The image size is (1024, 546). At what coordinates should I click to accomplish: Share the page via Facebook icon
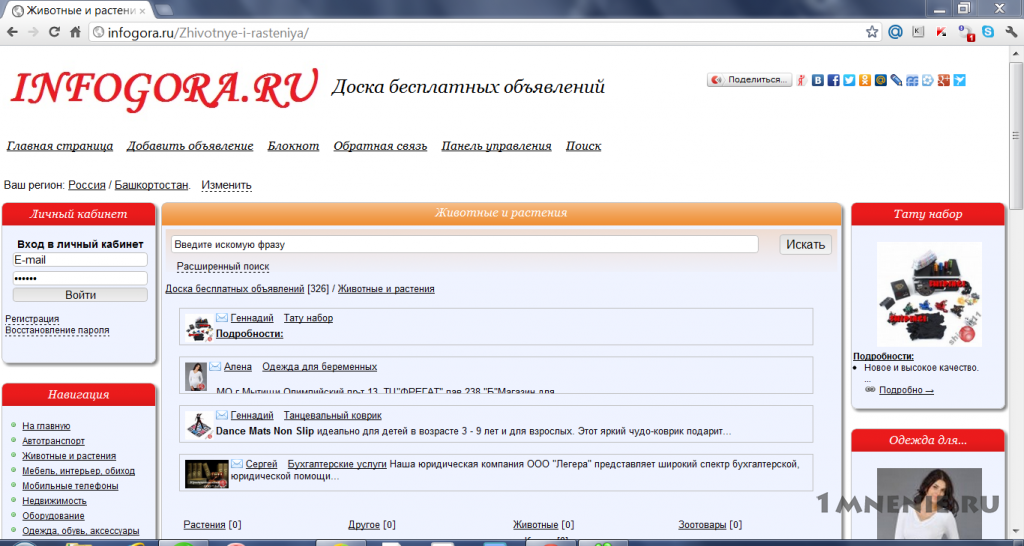click(833, 80)
